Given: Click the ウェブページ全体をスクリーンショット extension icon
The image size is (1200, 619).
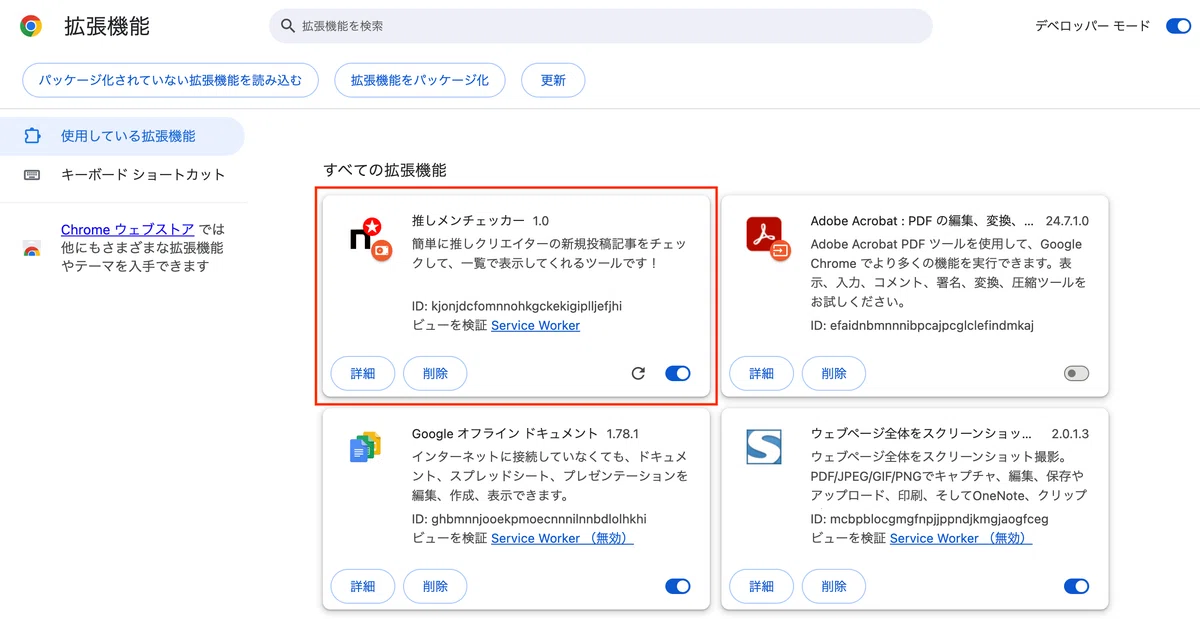Looking at the screenshot, I should [764, 446].
